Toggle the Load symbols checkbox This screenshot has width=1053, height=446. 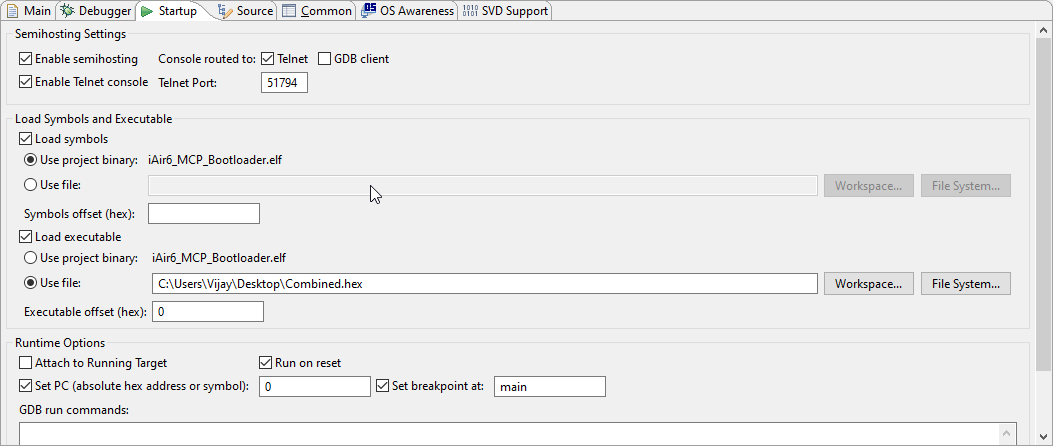tap(26, 139)
